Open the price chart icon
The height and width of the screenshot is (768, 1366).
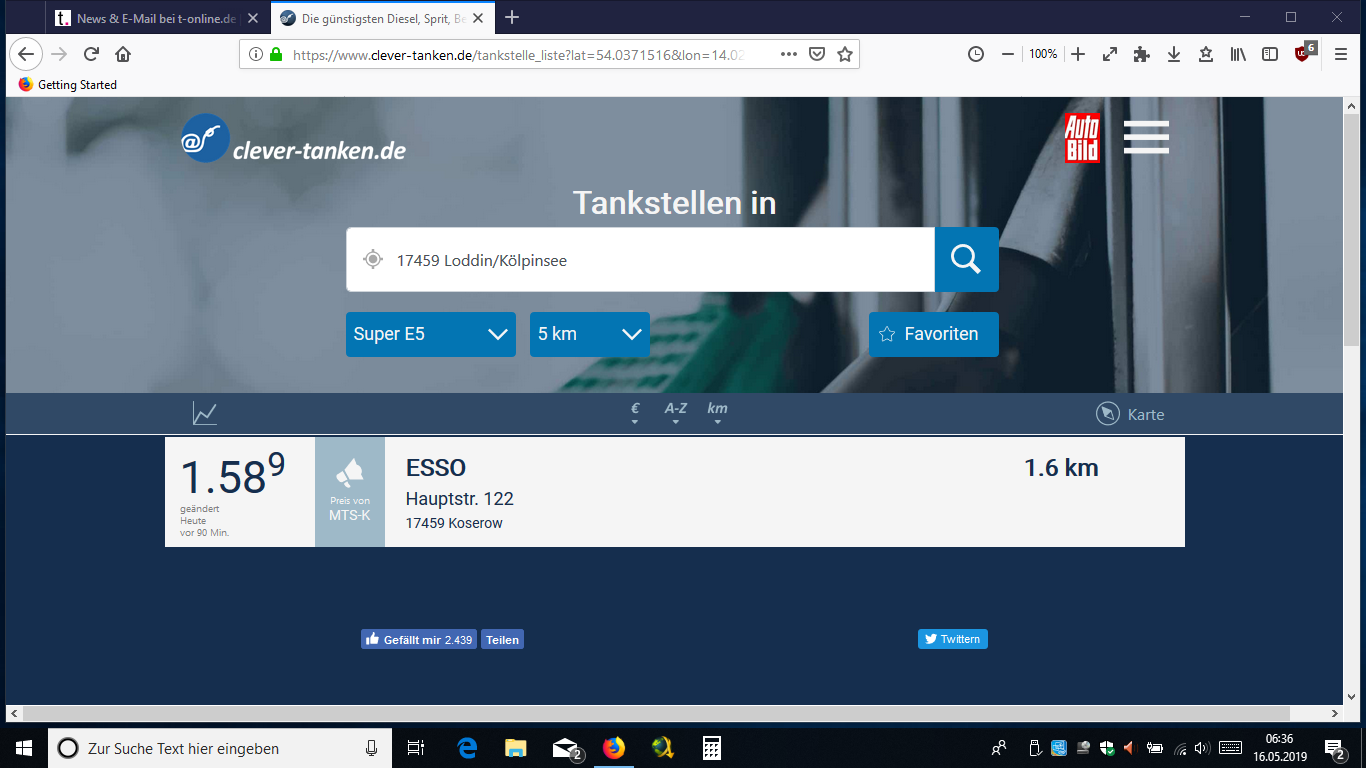pyautogui.click(x=205, y=414)
